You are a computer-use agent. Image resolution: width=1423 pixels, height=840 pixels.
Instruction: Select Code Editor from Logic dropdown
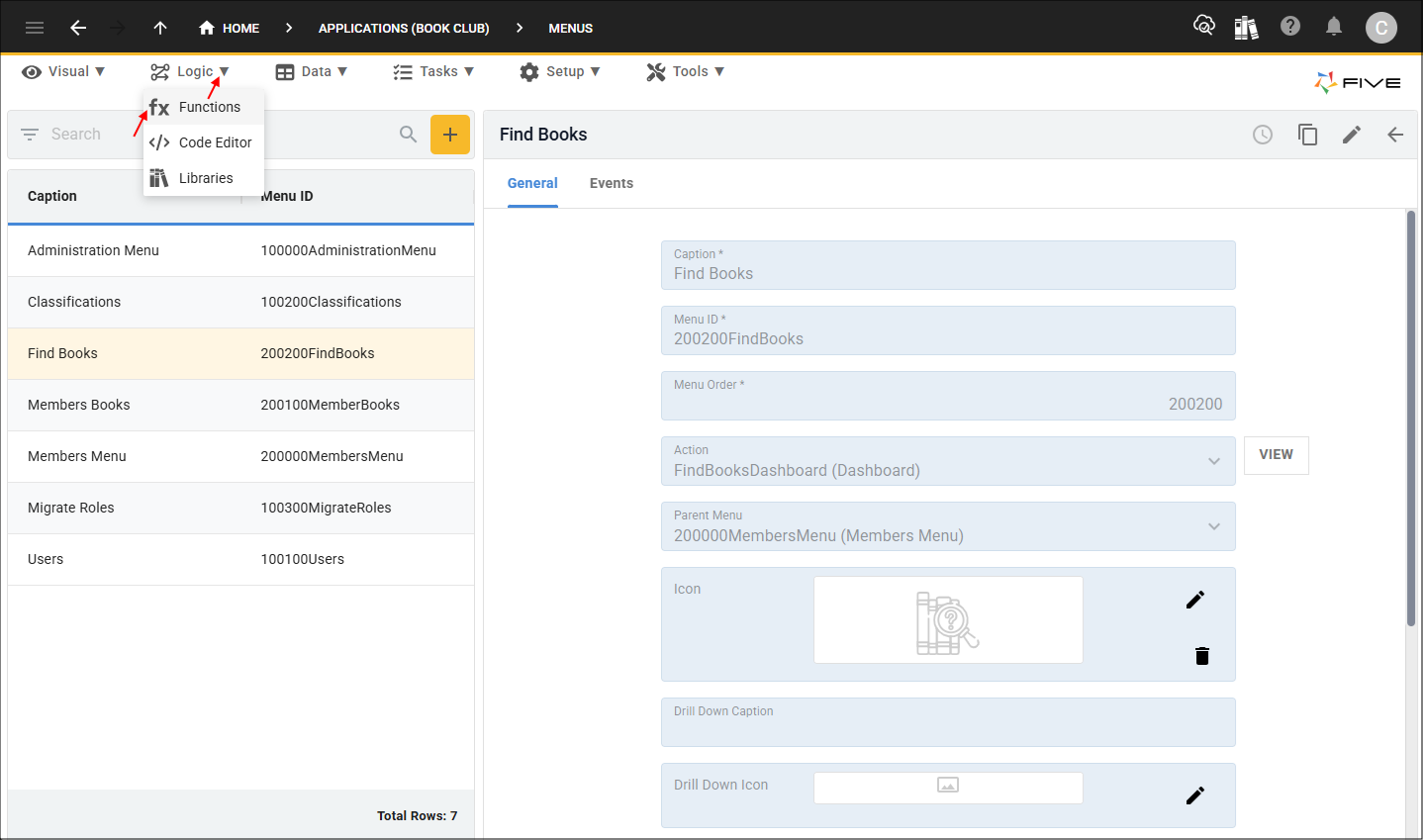point(204,142)
